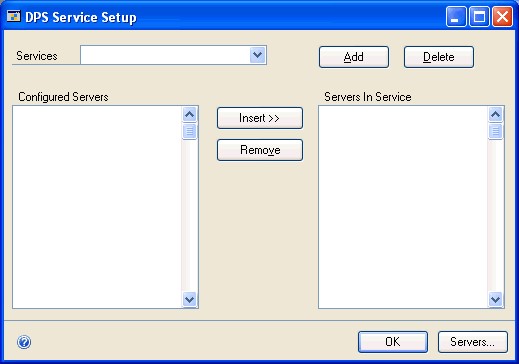Screen dimensions: 519x364
Task: Click the Remove button
Action: coord(260,150)
